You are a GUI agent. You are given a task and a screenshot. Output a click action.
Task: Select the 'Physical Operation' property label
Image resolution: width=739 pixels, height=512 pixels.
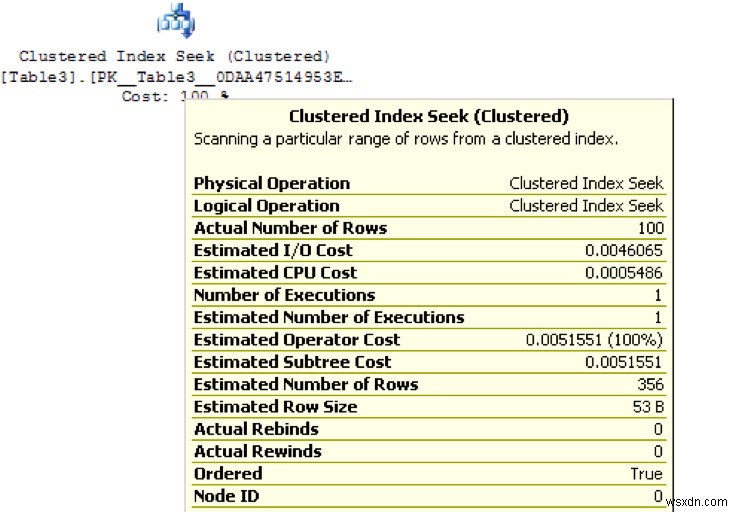[272, 183]
